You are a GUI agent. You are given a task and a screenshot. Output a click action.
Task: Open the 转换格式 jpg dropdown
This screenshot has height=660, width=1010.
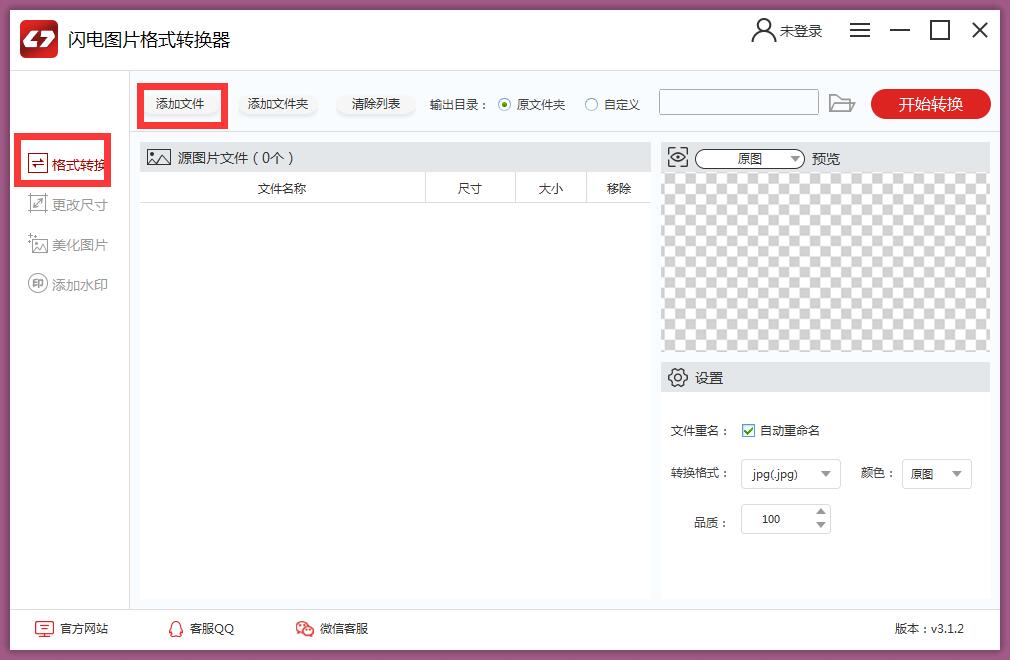pyautogui.click(x=790, y=474)
